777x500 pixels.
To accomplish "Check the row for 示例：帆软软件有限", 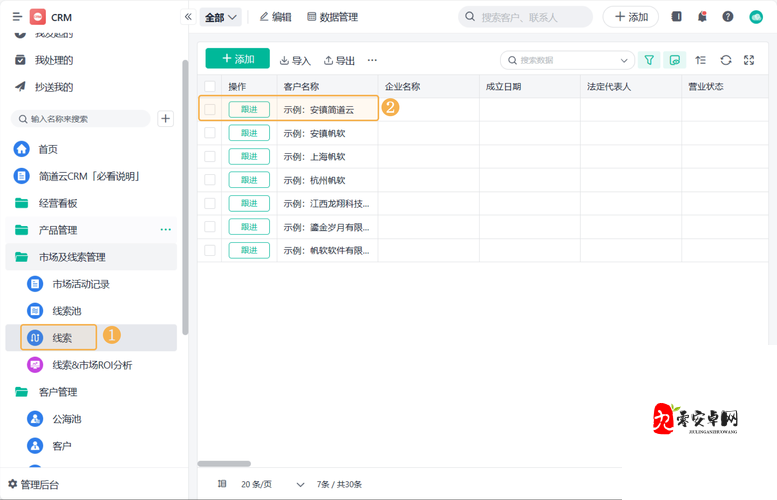I will tap(210, 250).
